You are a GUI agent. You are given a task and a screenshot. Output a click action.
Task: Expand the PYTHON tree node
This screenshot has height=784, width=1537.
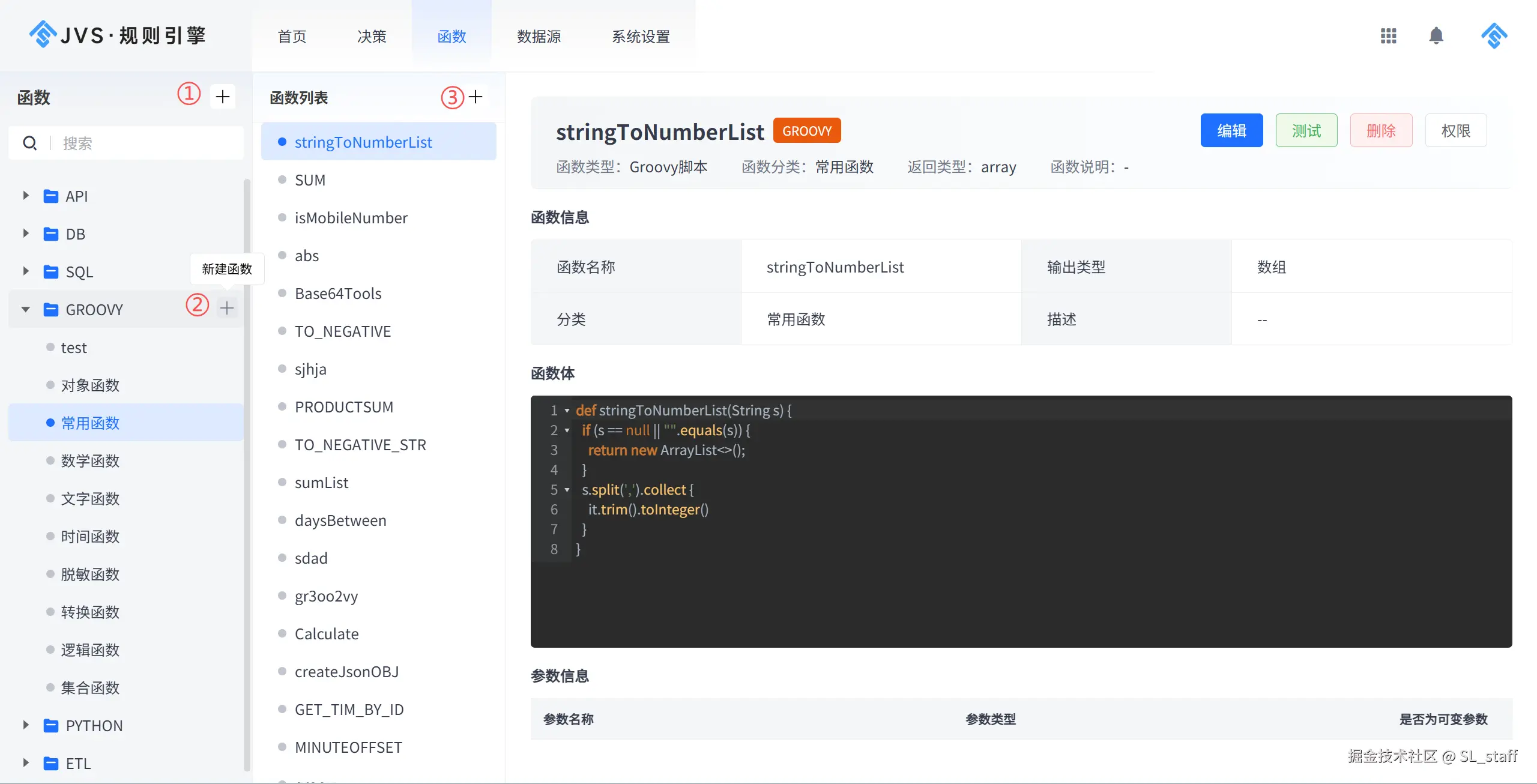tap(25, 725)
